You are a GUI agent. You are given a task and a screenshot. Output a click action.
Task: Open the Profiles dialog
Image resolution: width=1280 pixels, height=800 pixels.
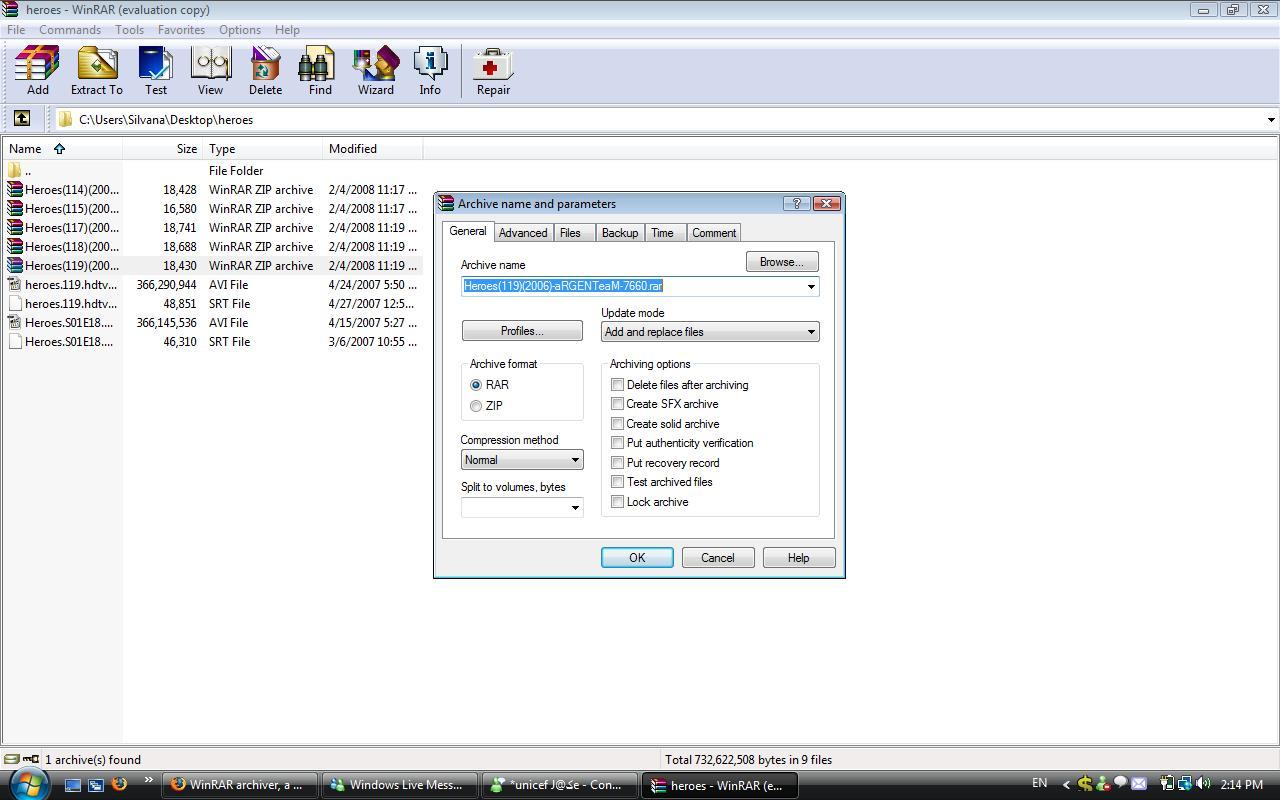pos(521,330)
